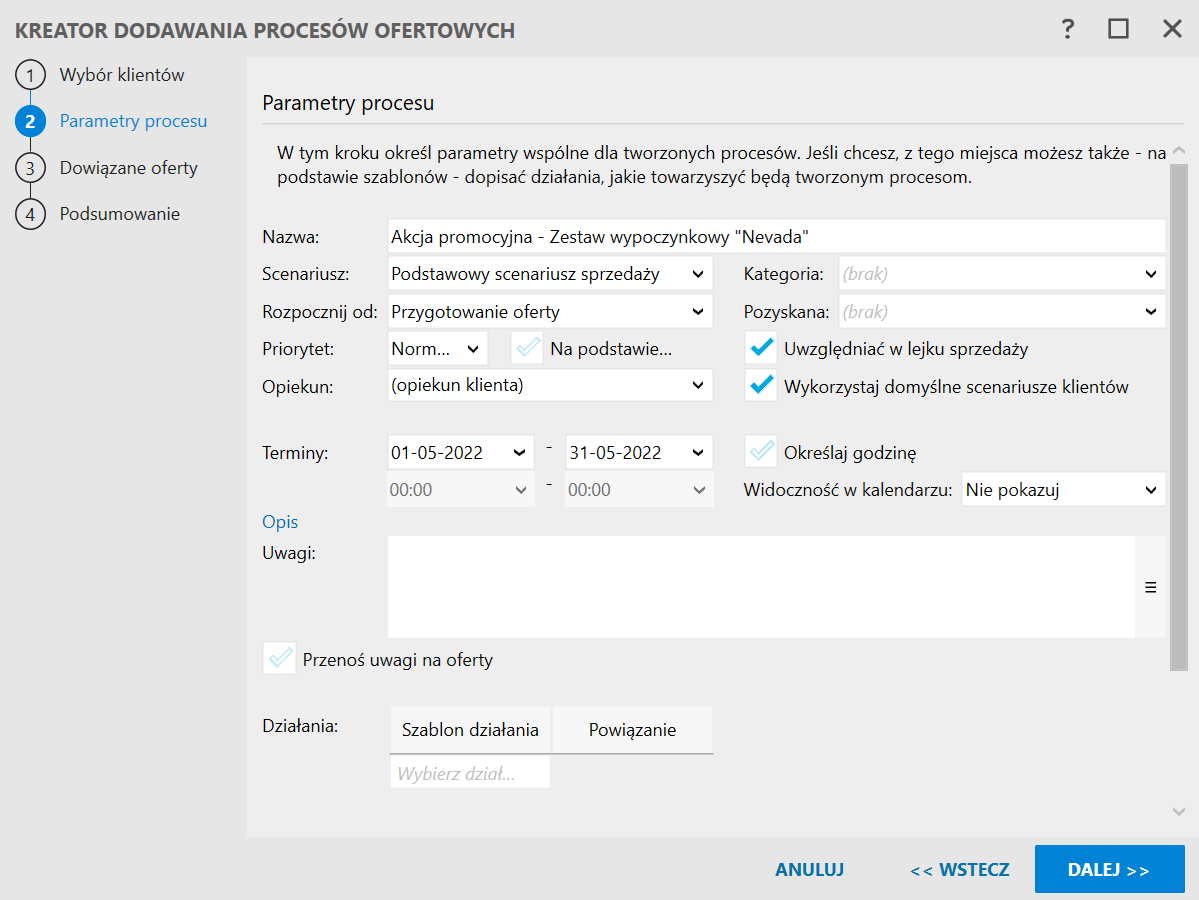This screenshot has width=1199, height=900.
Task: Click the ANULUJ button
Action: click(x=809, y=869)
